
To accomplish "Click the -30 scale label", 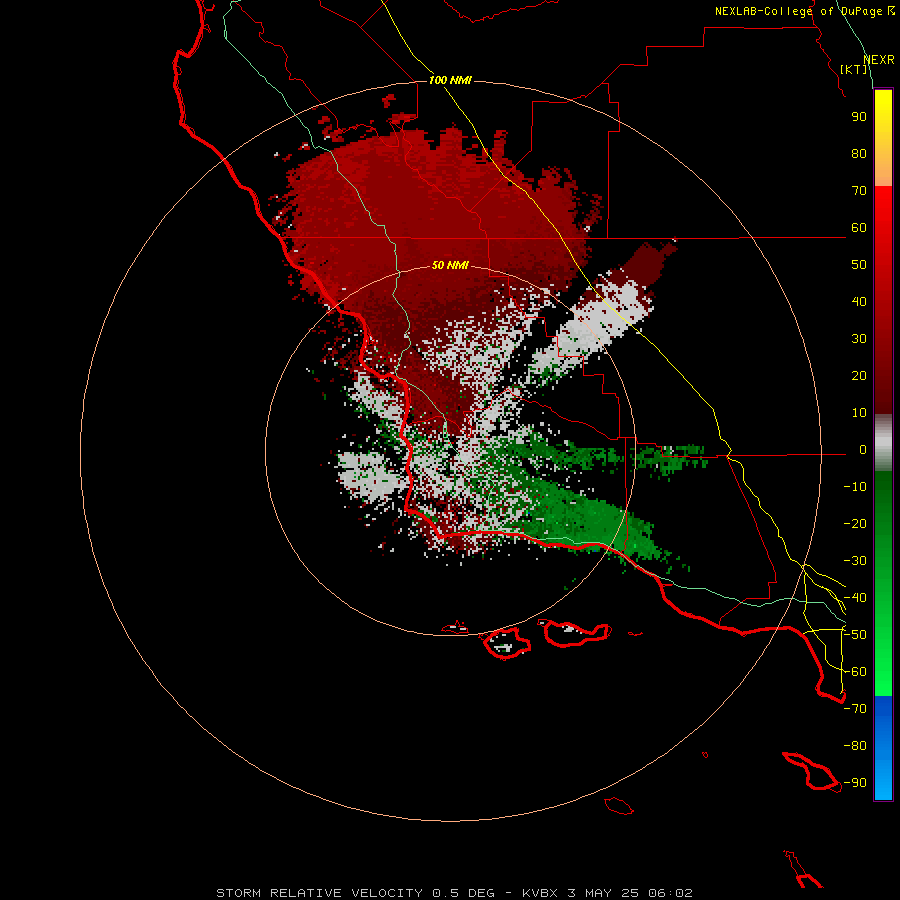I will coord(855,561).
